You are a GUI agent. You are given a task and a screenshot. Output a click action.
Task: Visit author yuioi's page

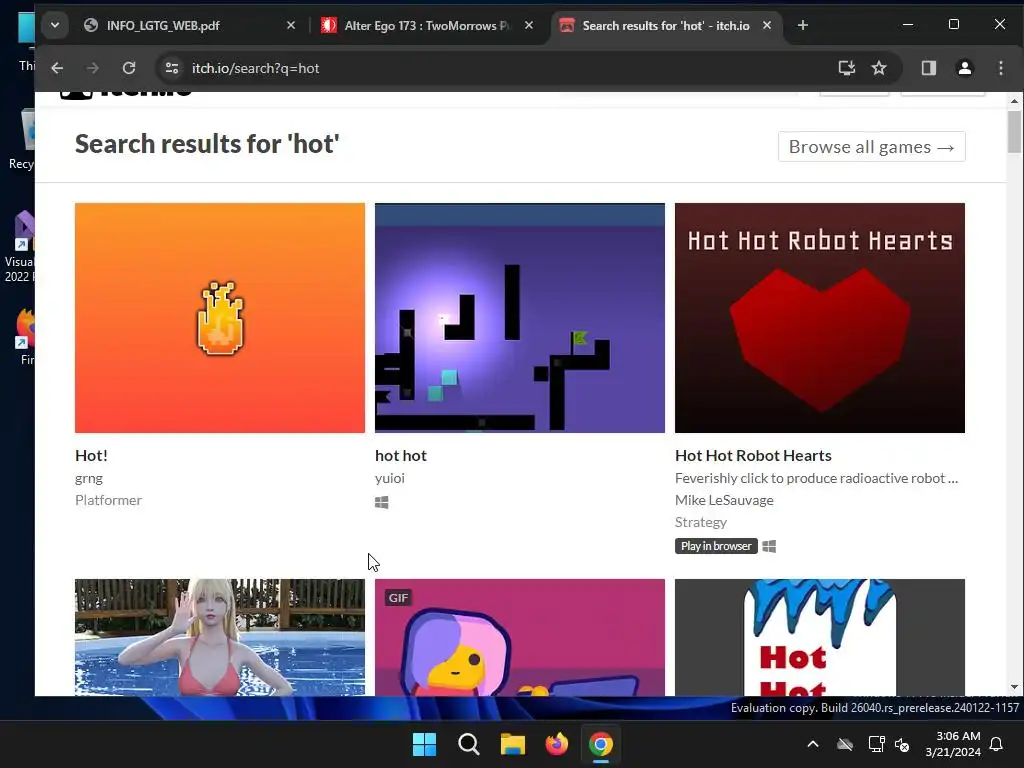(x=390, y=478)
